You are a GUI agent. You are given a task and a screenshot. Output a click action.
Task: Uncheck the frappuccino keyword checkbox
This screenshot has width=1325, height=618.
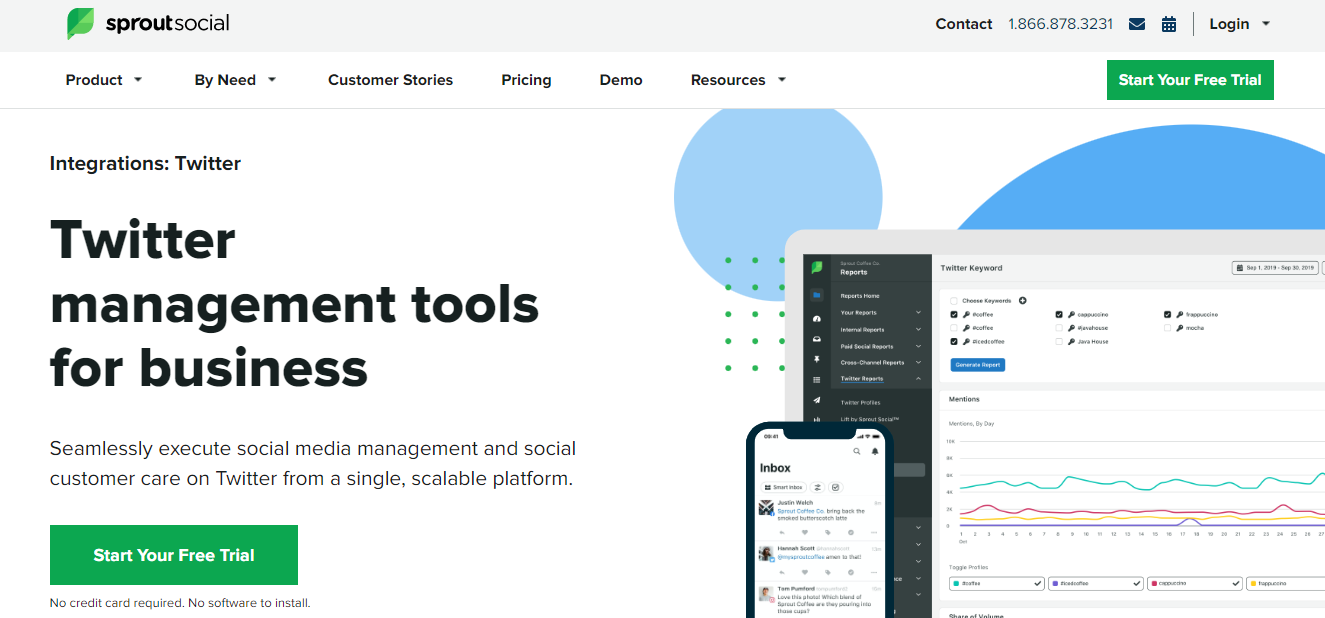[x=1167, y=314]
